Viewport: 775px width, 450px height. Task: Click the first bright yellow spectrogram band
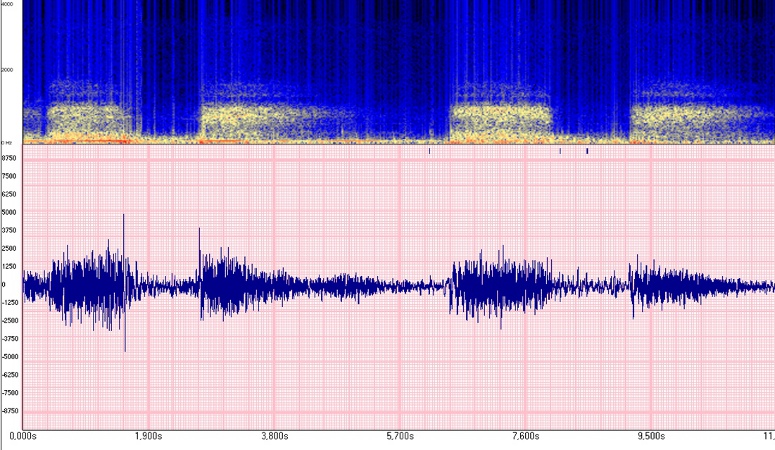coord(83,120)
